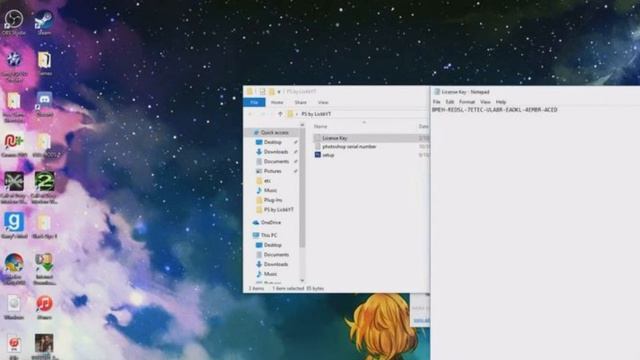
Task: Open the OBS Studio desktop icon
Action: click(13, 19)
